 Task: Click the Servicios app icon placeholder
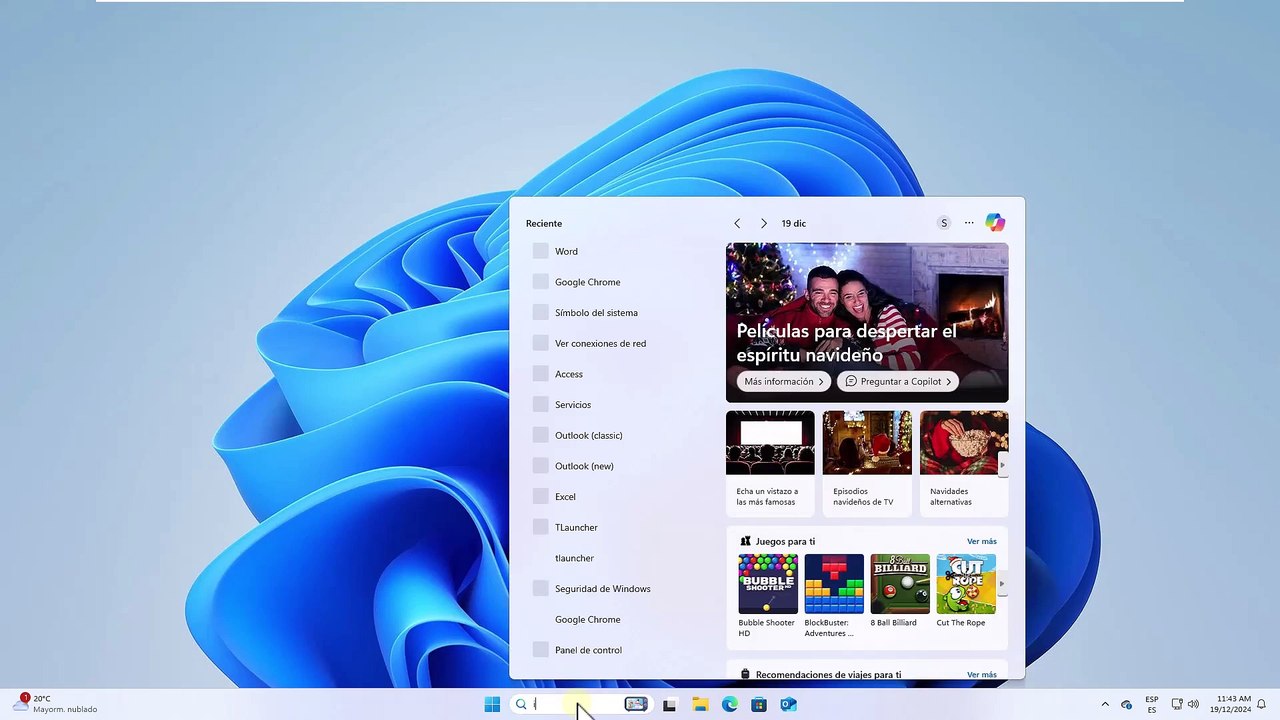click(540, 405)
